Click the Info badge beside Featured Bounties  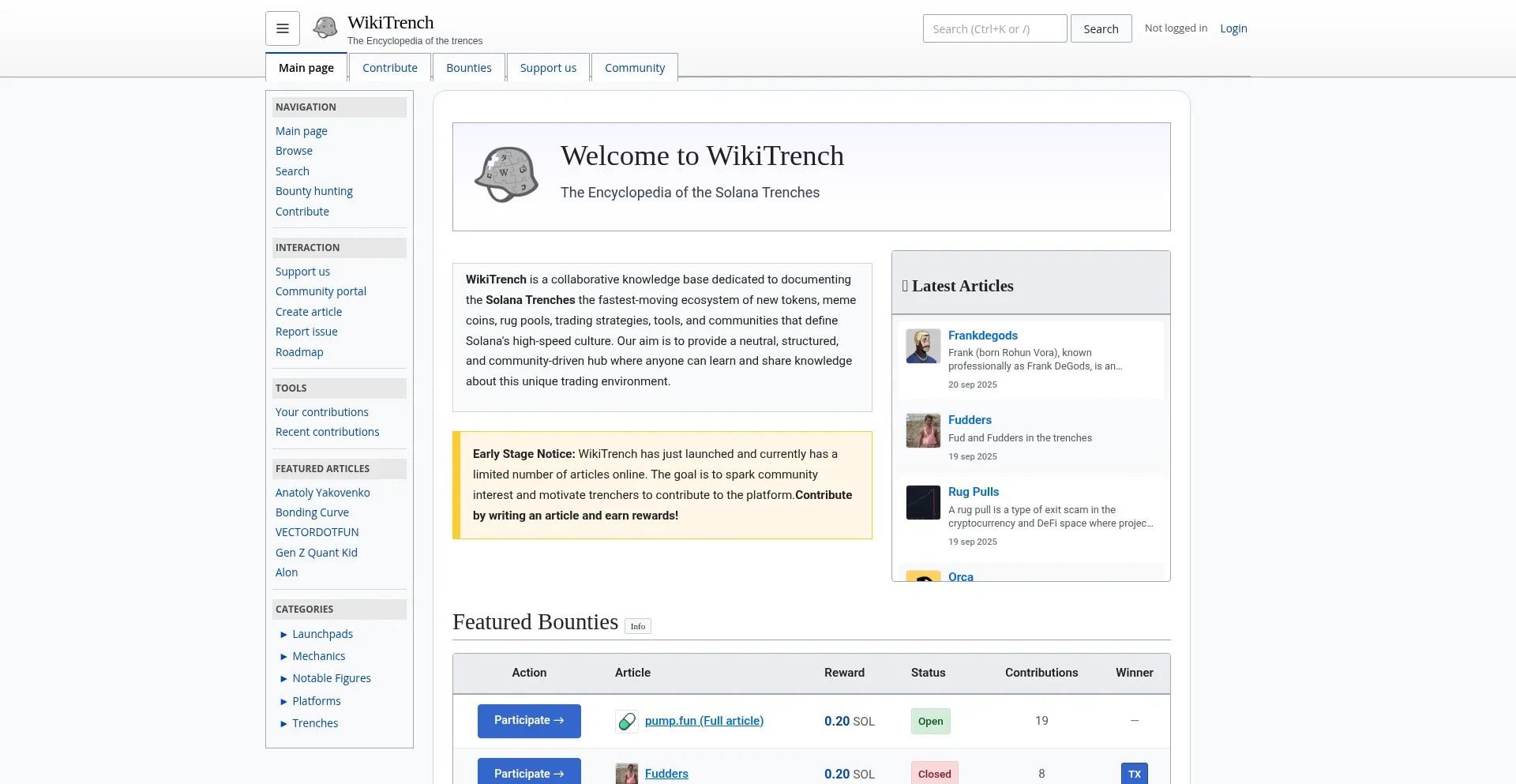pyautogui.click(x=637, y=626)
